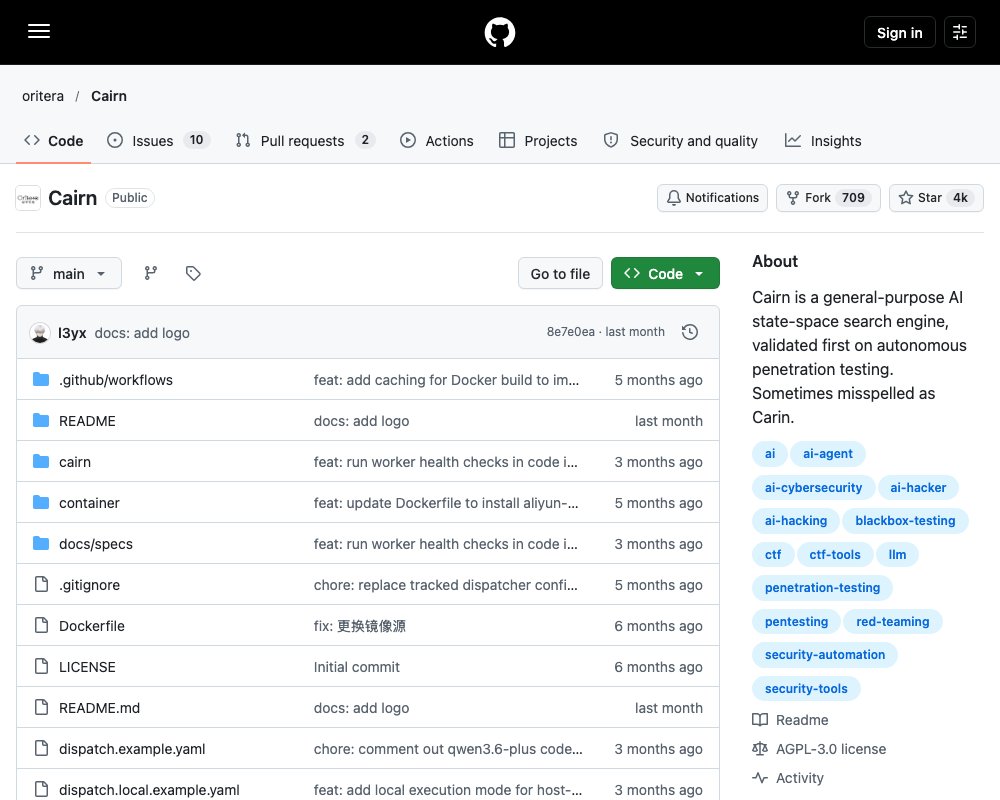1000x800 pixels.
Task: View branches via the branch icon
Action: pos(151,274)
